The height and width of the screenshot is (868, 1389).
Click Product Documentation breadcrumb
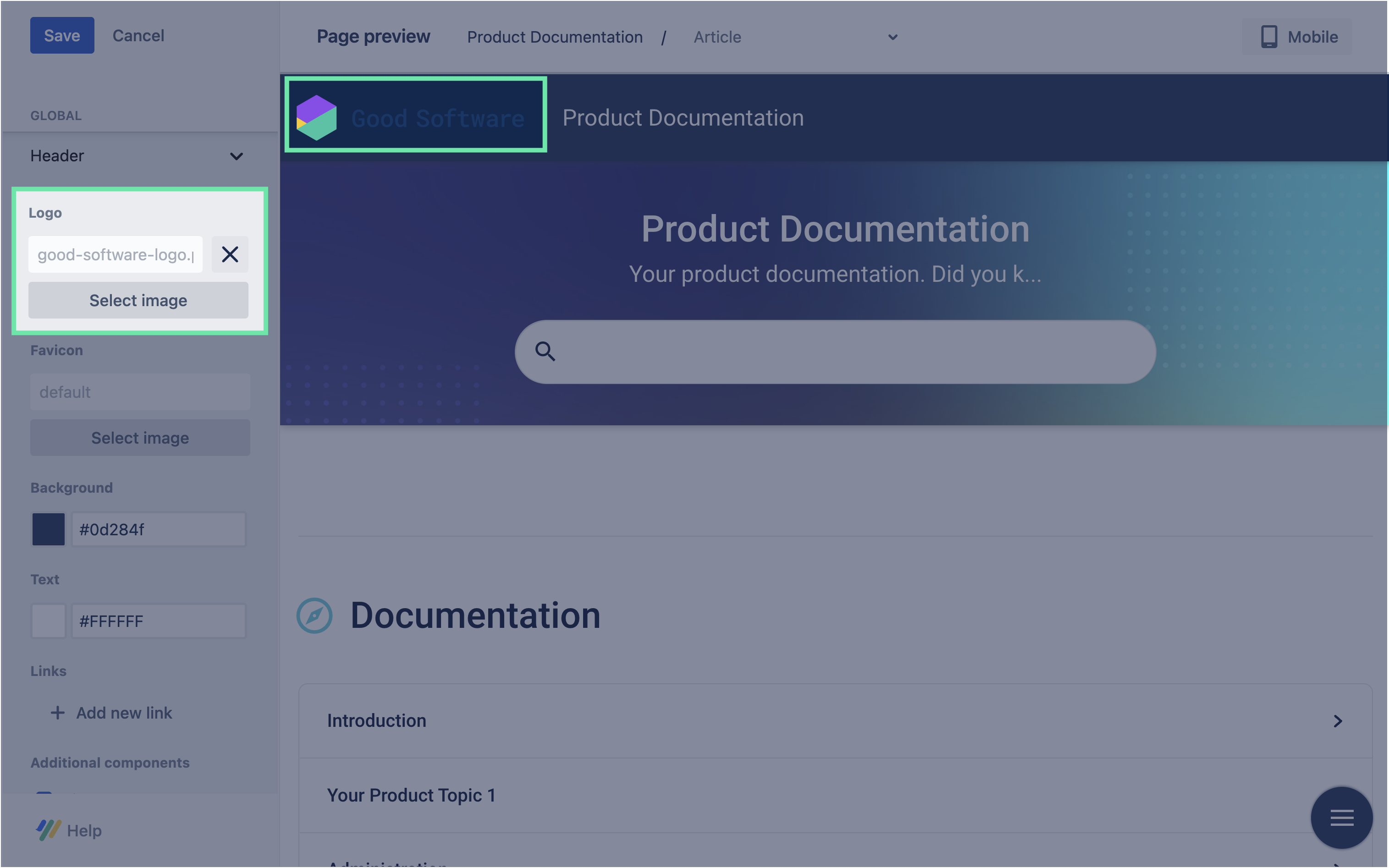[554, 37]
